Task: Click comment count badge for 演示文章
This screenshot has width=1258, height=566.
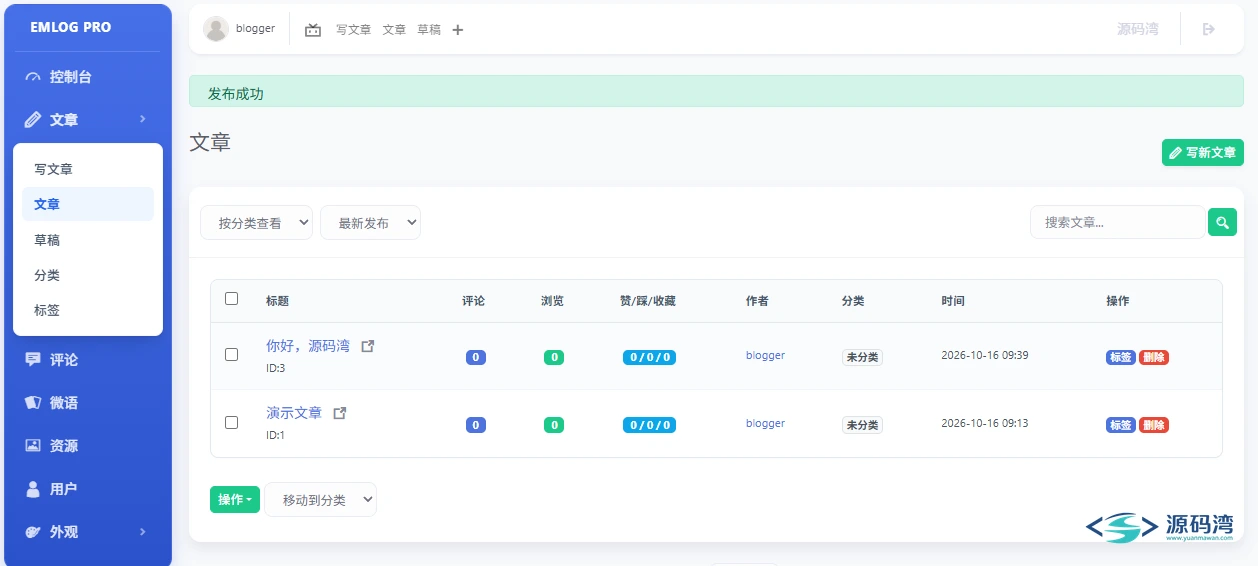Action: [x=476, y=425]
